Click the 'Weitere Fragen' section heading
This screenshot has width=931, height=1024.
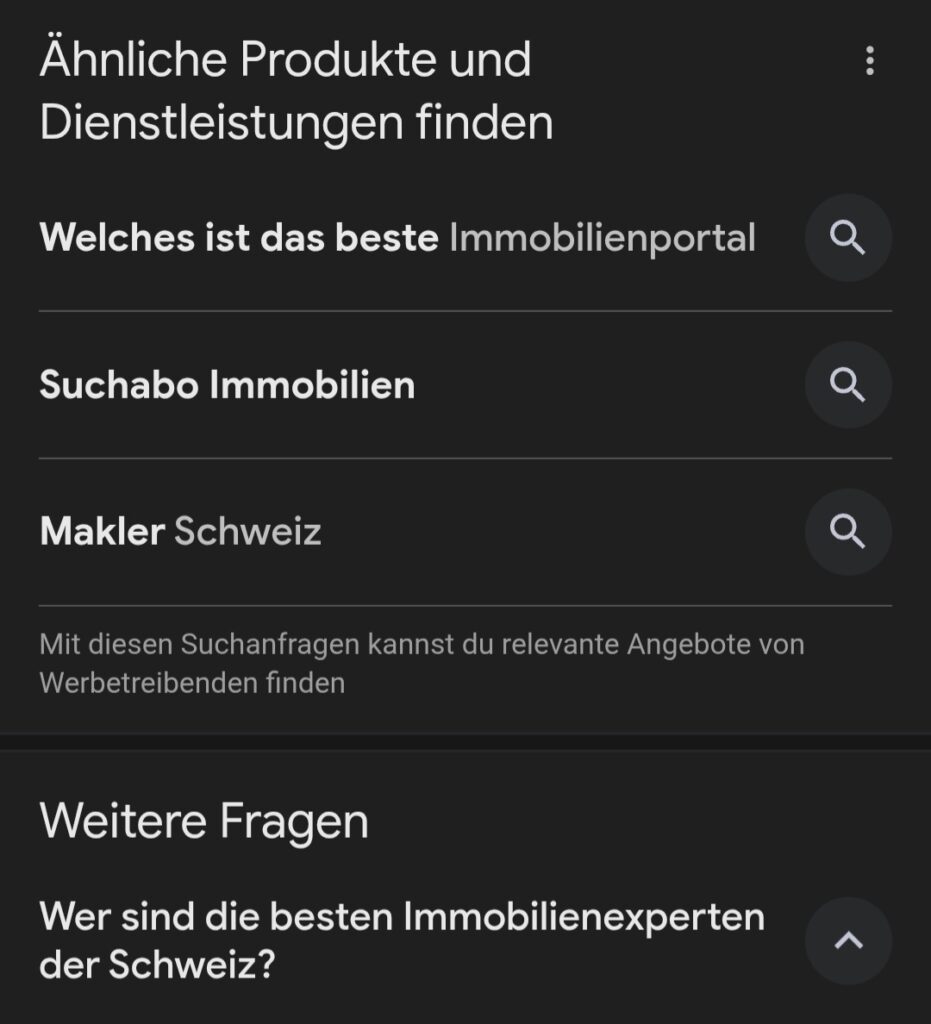204,822
